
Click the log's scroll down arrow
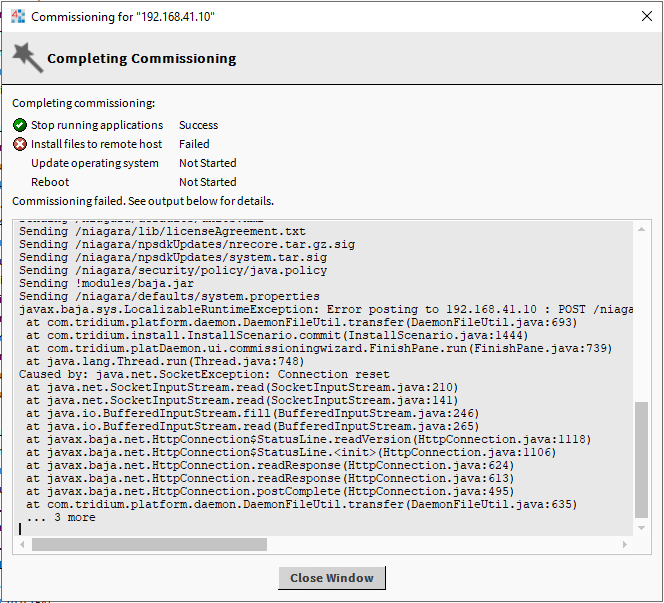coord(641,529)
